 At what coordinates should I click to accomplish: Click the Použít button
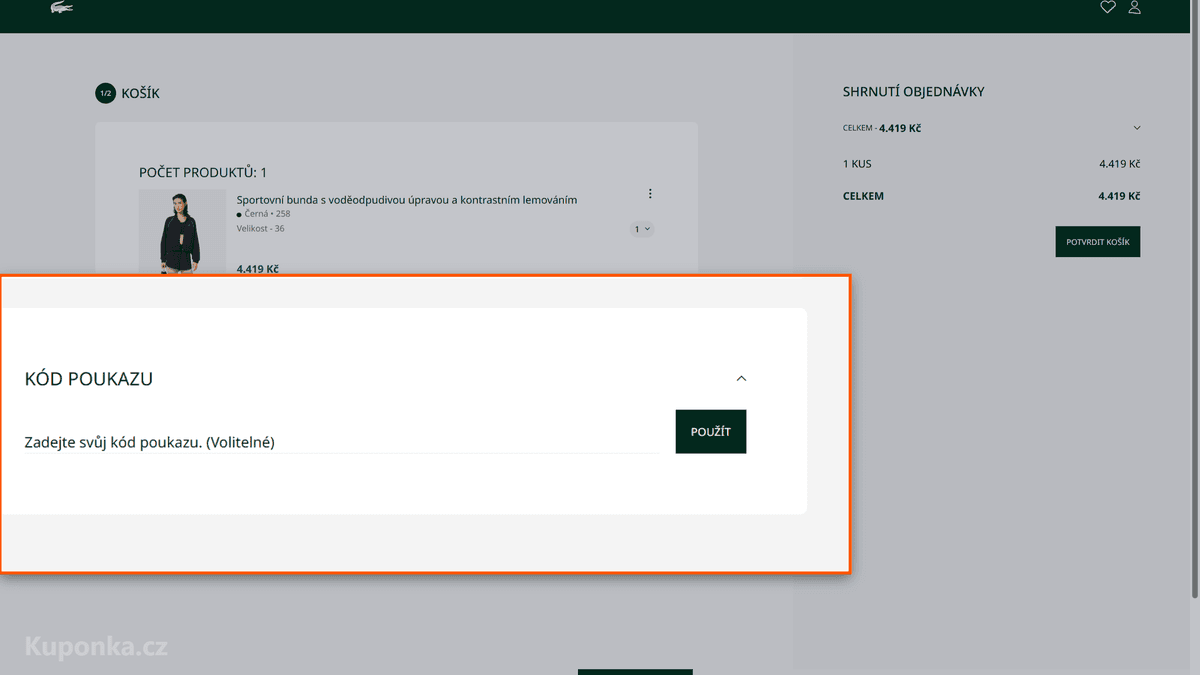711,432
